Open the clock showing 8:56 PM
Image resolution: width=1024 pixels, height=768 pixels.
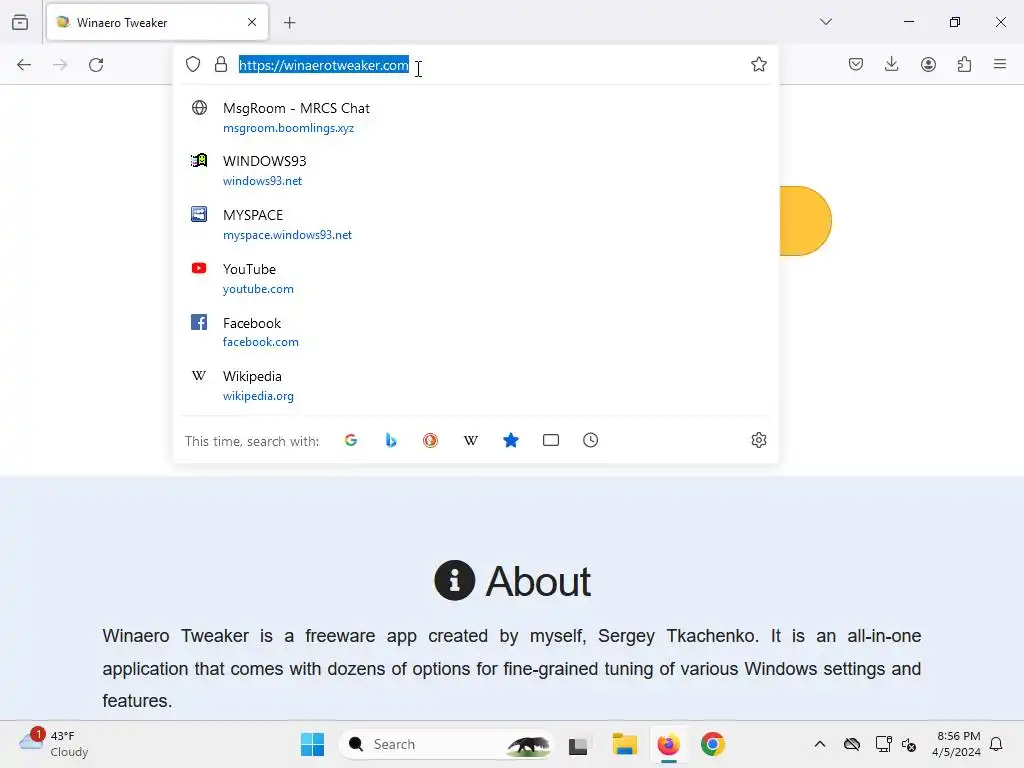pos(956,744)
